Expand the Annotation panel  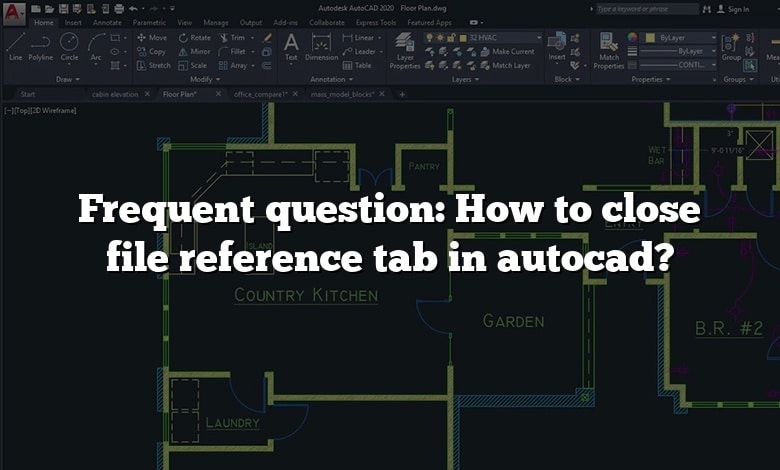331,79
